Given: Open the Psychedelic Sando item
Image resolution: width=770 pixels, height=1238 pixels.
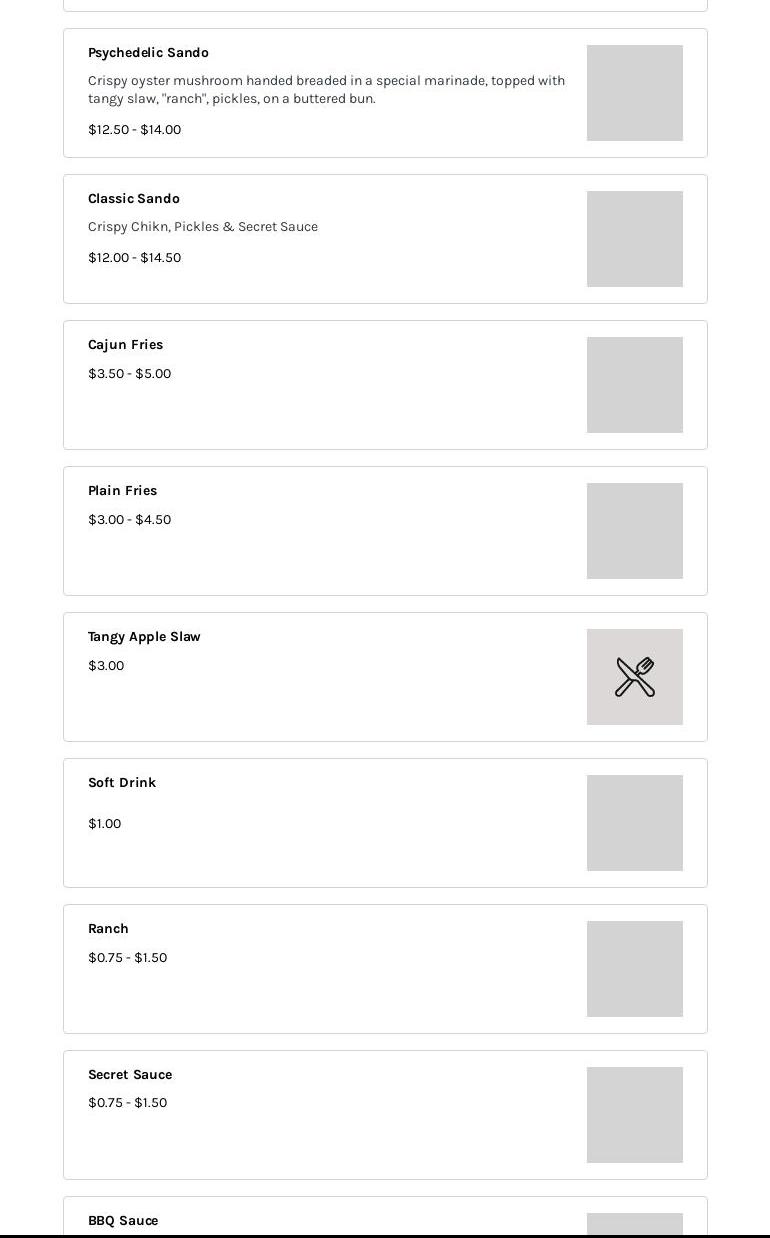Looking at the screenshot, I should point(148,53).
